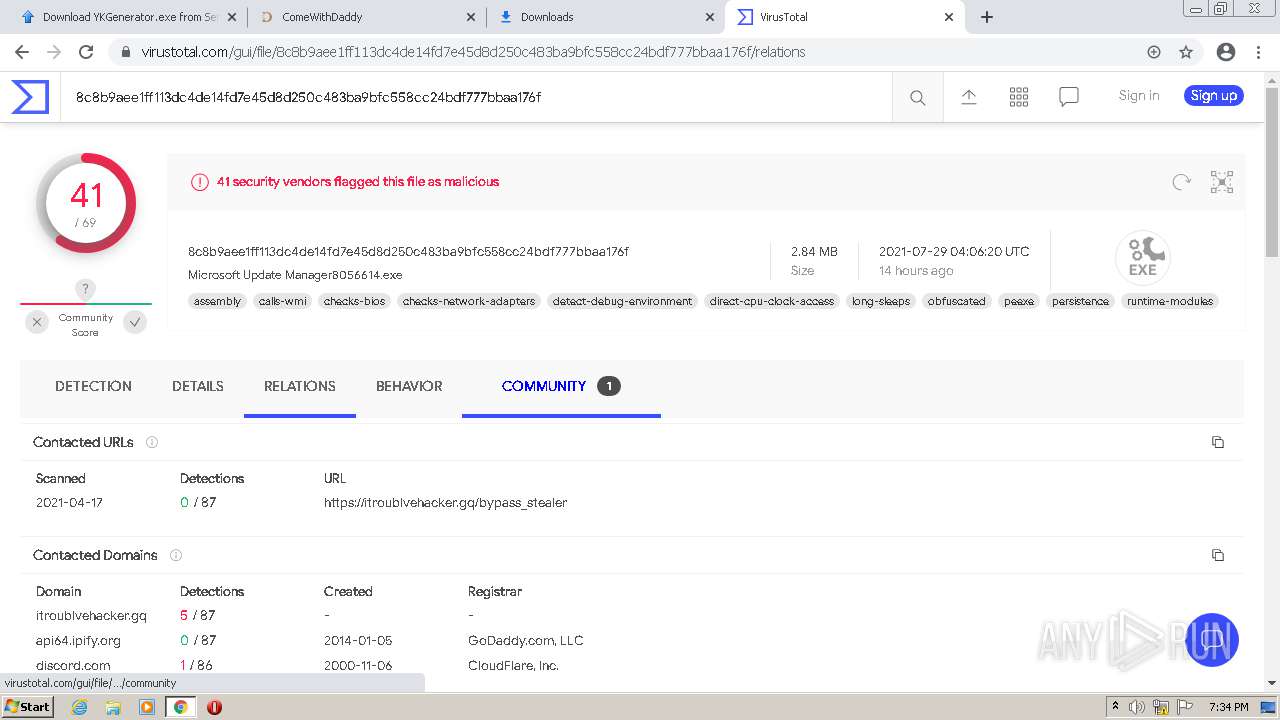1280x720 pixels.
Task: Click the hash search input field
Action: point(476,97)
